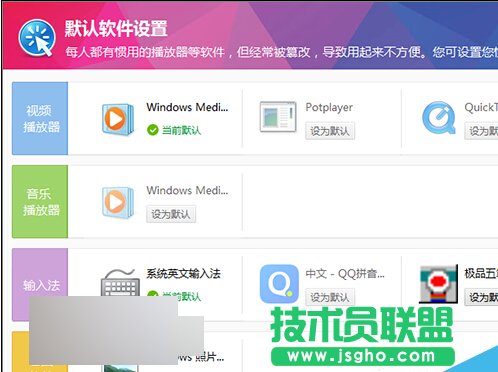The image size is (498, 372).
Task: Click the Potplayer name label
Action: [329, 107]
